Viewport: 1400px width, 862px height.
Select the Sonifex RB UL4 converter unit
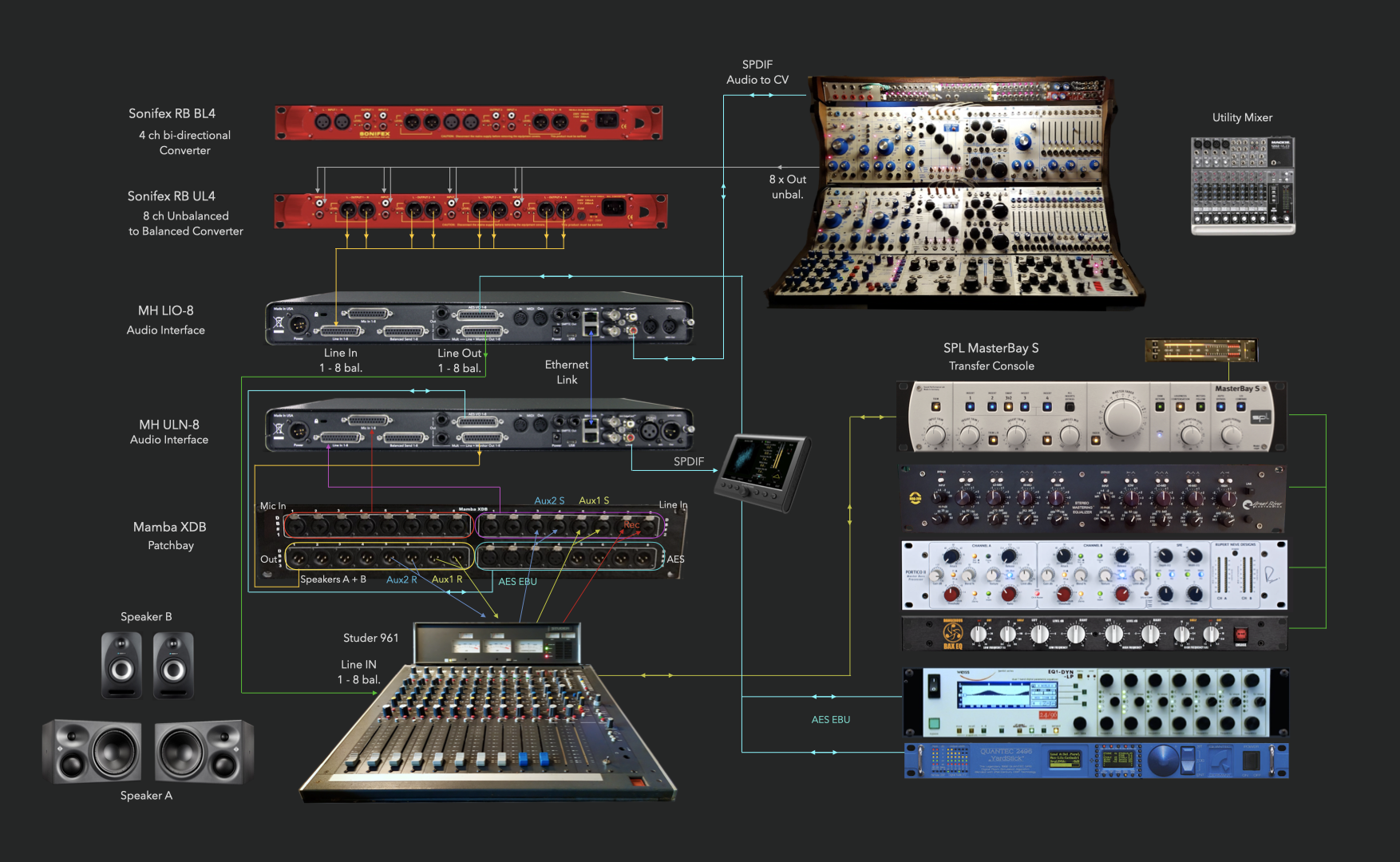tap(470, 211)
